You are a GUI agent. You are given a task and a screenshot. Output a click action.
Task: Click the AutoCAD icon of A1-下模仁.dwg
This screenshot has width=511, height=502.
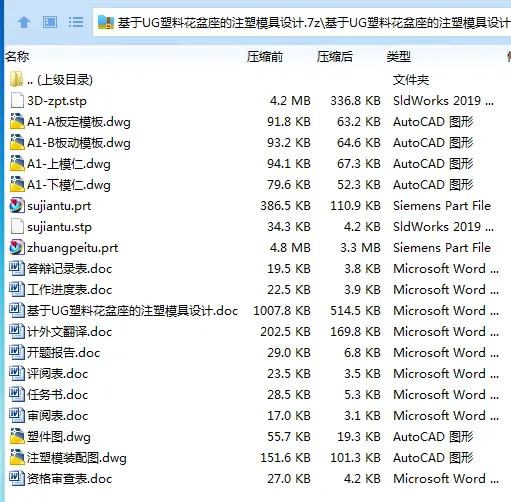17,185
